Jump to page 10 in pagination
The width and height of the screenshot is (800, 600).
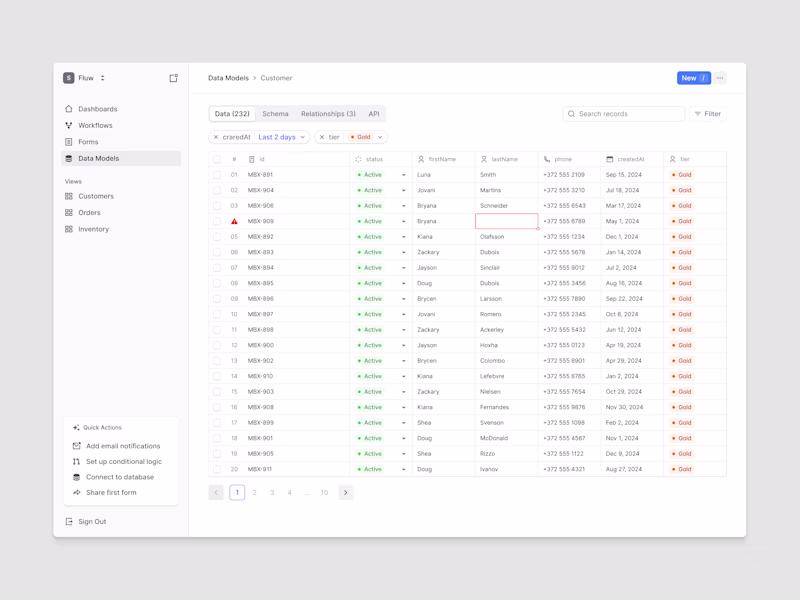point(324,492)
